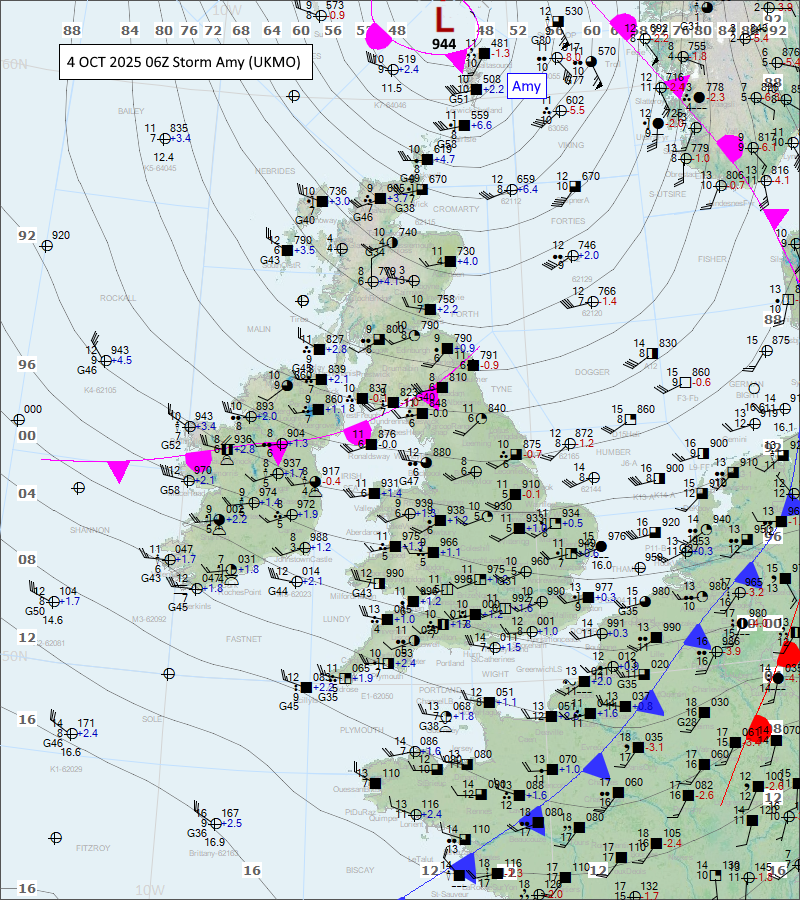Select the 88 isobar label at top left
Viewport: 800px width, 900px height.
(x=72, y=31)
